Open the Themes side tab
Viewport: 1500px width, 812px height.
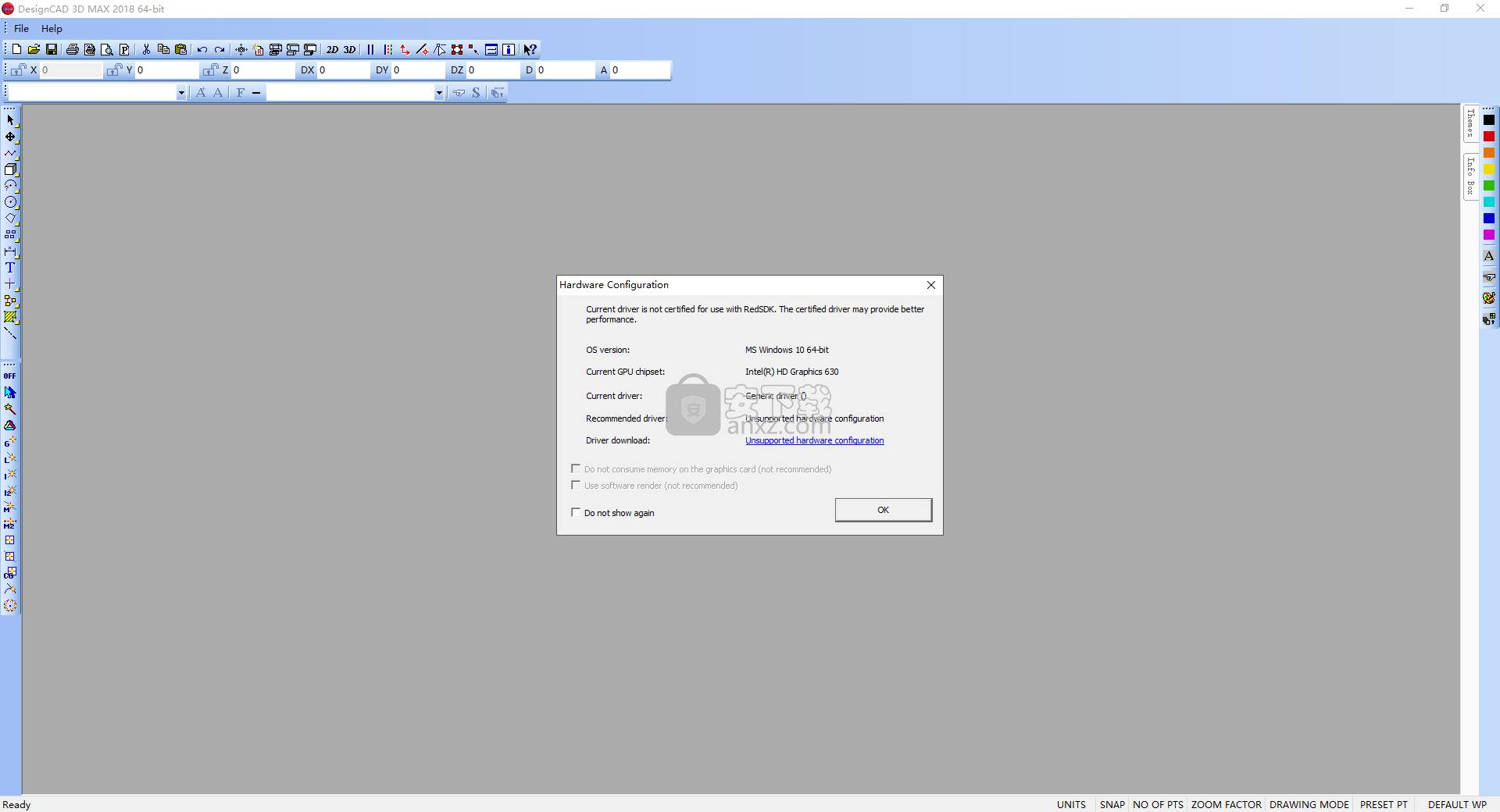(1470, 123)
